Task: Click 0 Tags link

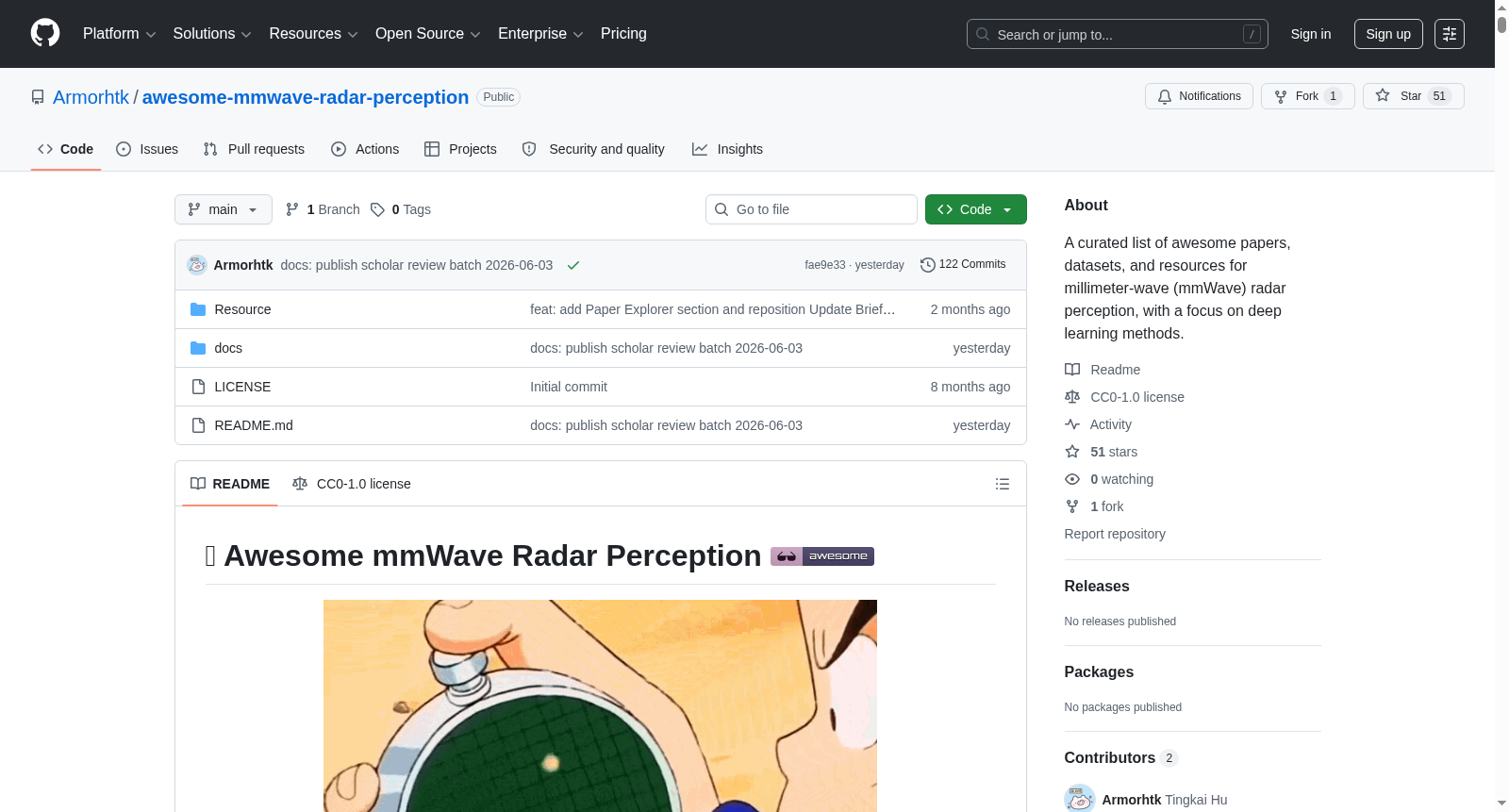Action: pyautogui.click(x=401, y=209)
